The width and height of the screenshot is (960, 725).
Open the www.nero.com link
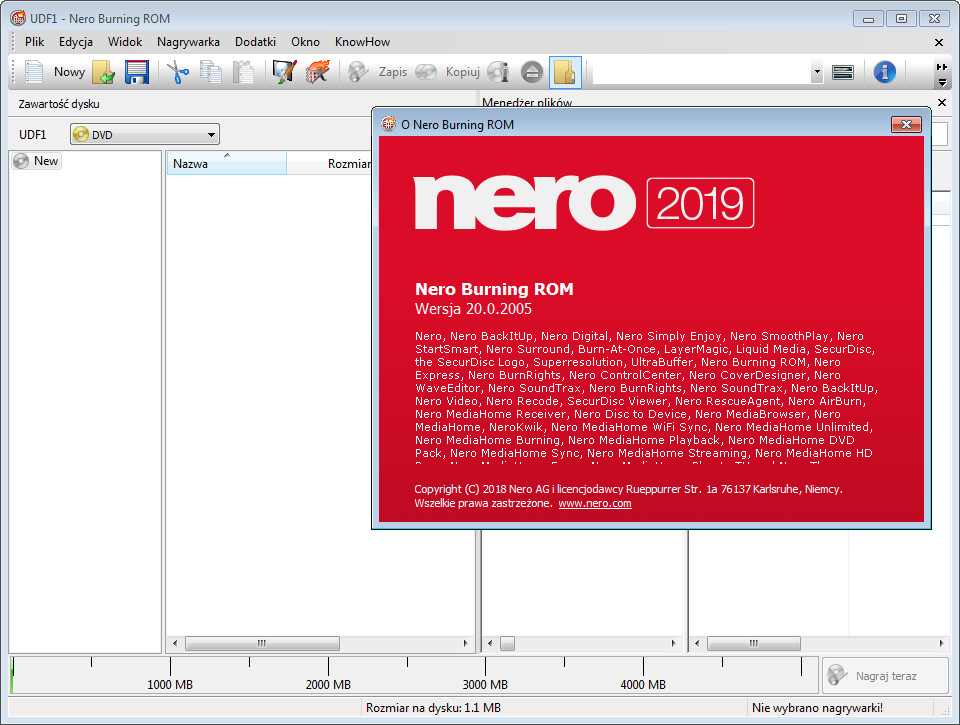point(594,503)
